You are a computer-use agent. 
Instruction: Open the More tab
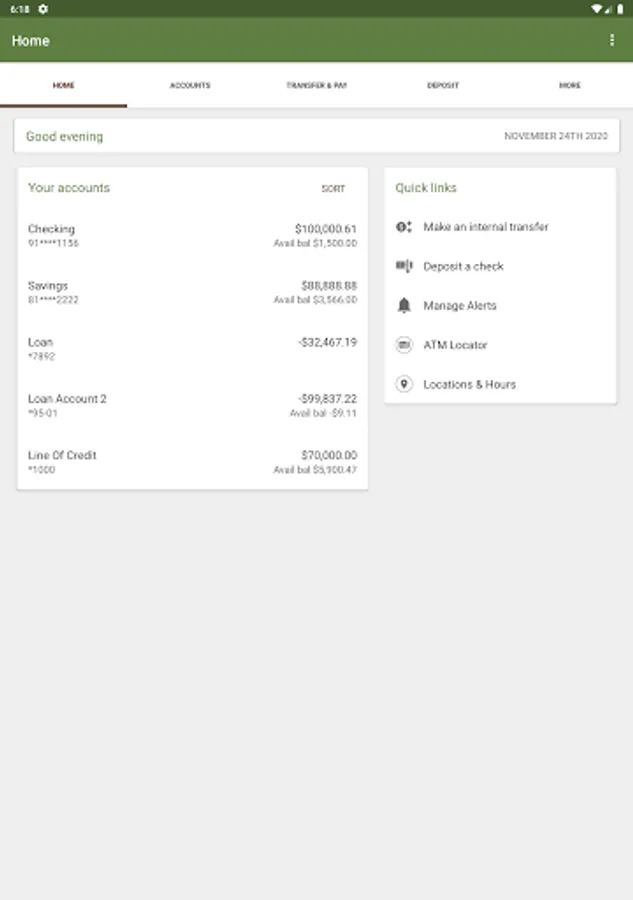570,85
